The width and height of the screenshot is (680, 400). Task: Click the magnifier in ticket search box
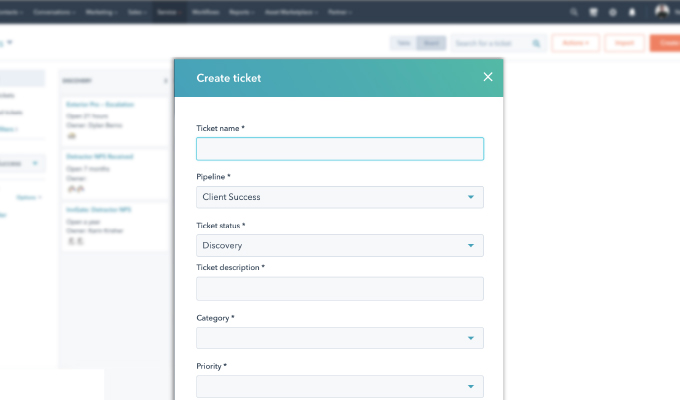click(x=536, y=43)
